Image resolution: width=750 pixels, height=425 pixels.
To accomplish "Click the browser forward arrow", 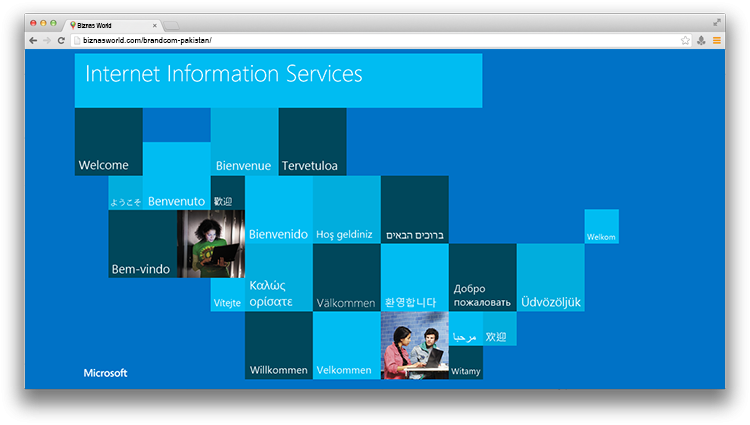I will tap(46, 40).
